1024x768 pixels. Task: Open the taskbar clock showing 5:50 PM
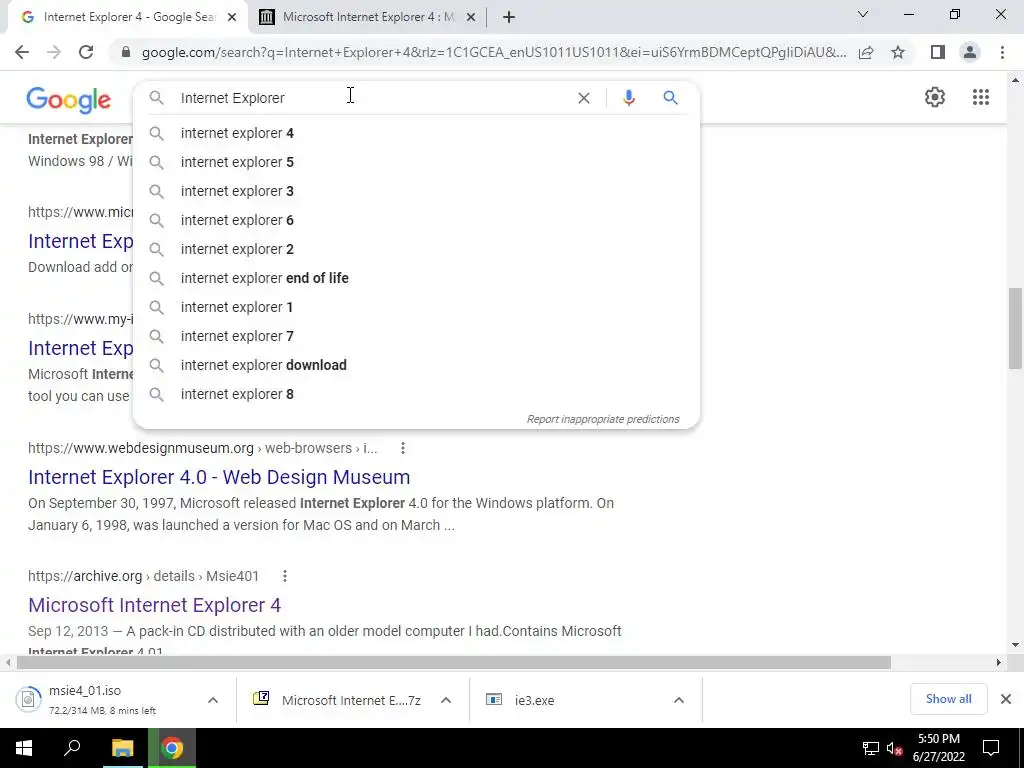938,748
